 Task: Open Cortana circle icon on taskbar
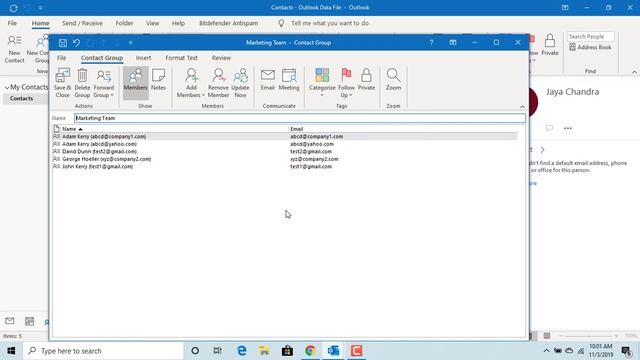pyautogui.click(x=195, y=351)
